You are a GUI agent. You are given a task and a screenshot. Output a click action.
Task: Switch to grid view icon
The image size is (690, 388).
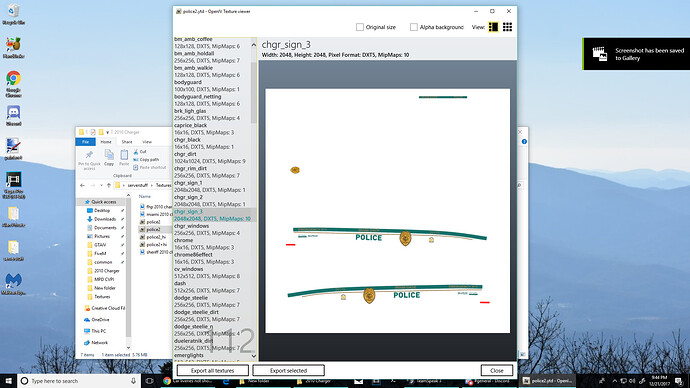pyautogui.click(x=507, y=27)
